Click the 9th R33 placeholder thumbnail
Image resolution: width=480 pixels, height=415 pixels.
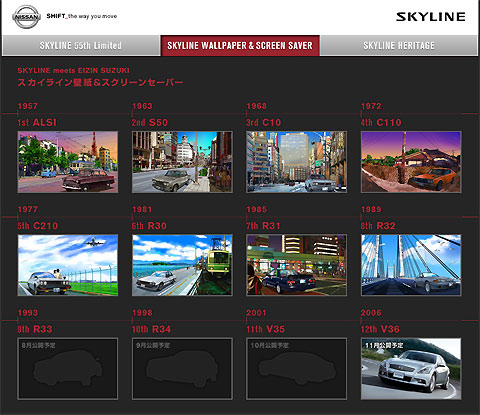click(x=68, y=369)
